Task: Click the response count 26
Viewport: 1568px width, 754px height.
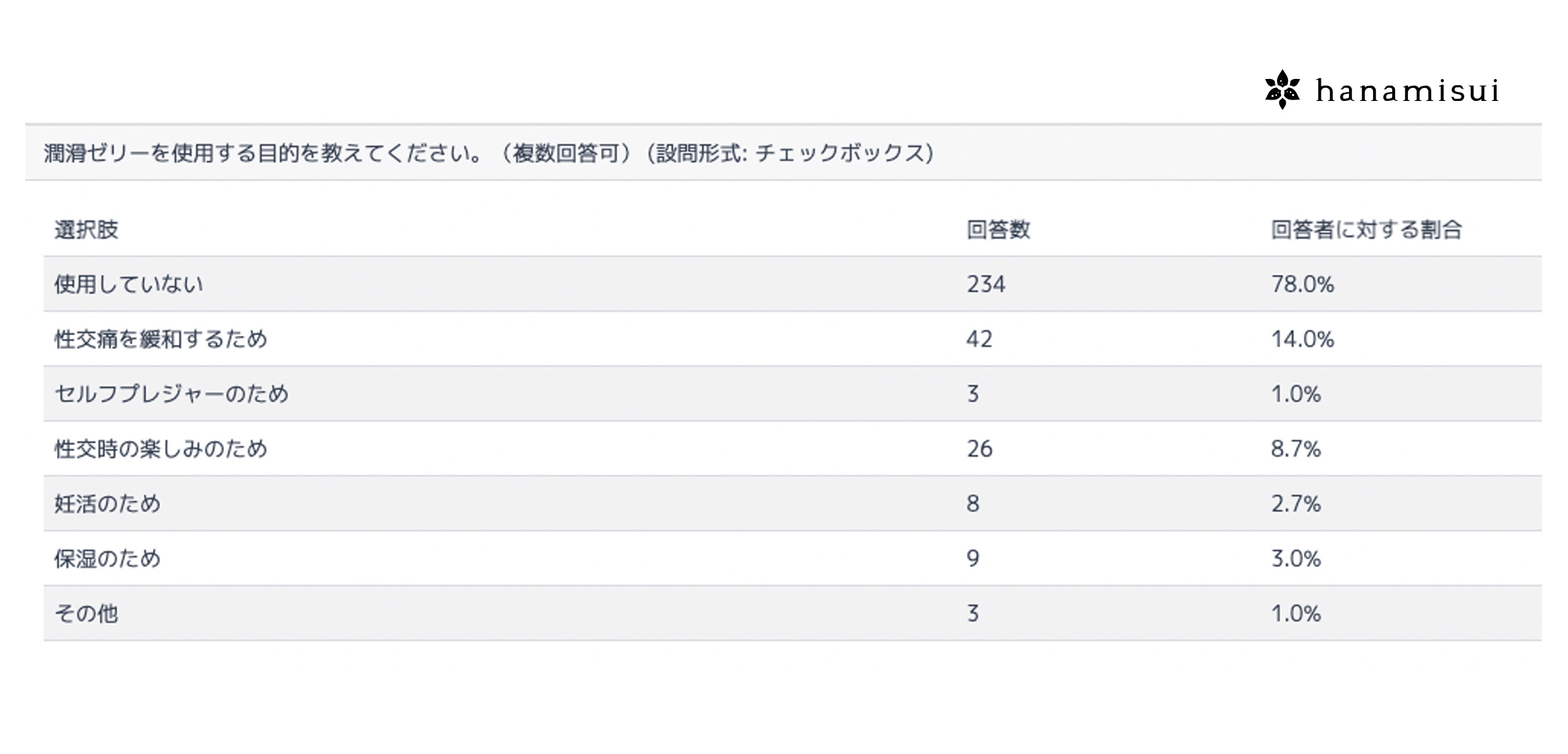Action: click(x=979, y=449)
